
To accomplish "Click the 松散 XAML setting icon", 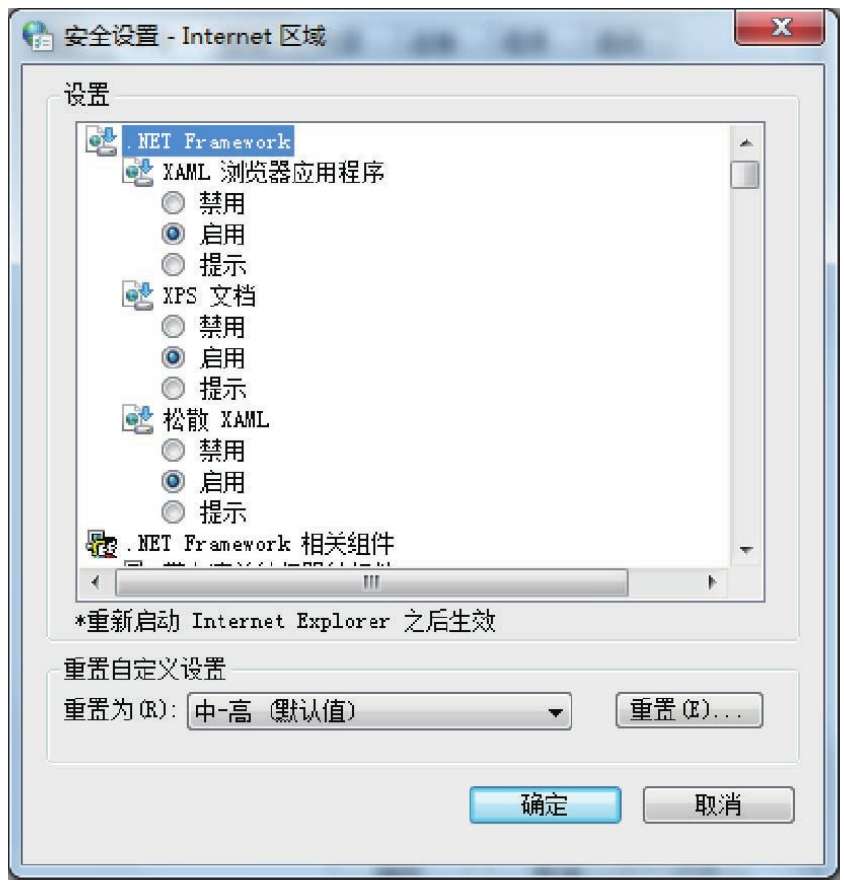I will (138, 420).
